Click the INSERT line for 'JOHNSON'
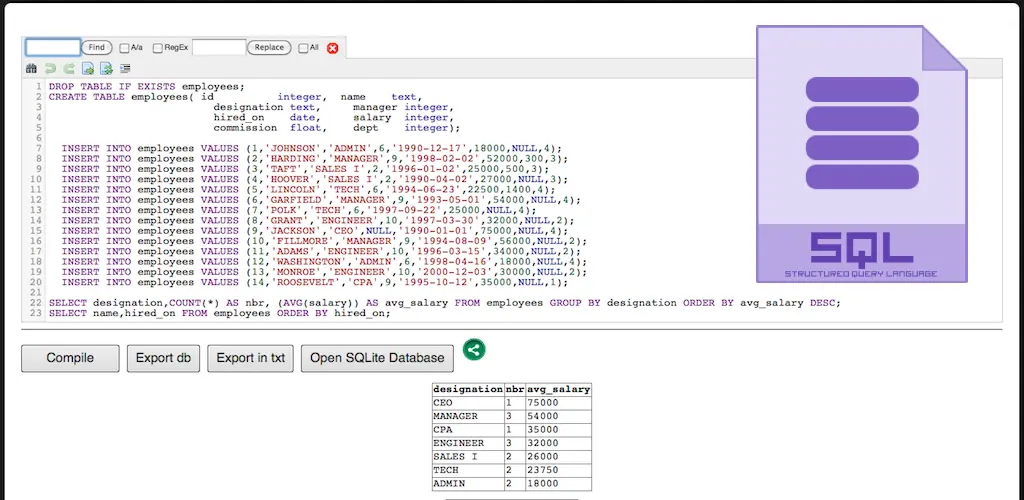 click(x=312, y=149)
